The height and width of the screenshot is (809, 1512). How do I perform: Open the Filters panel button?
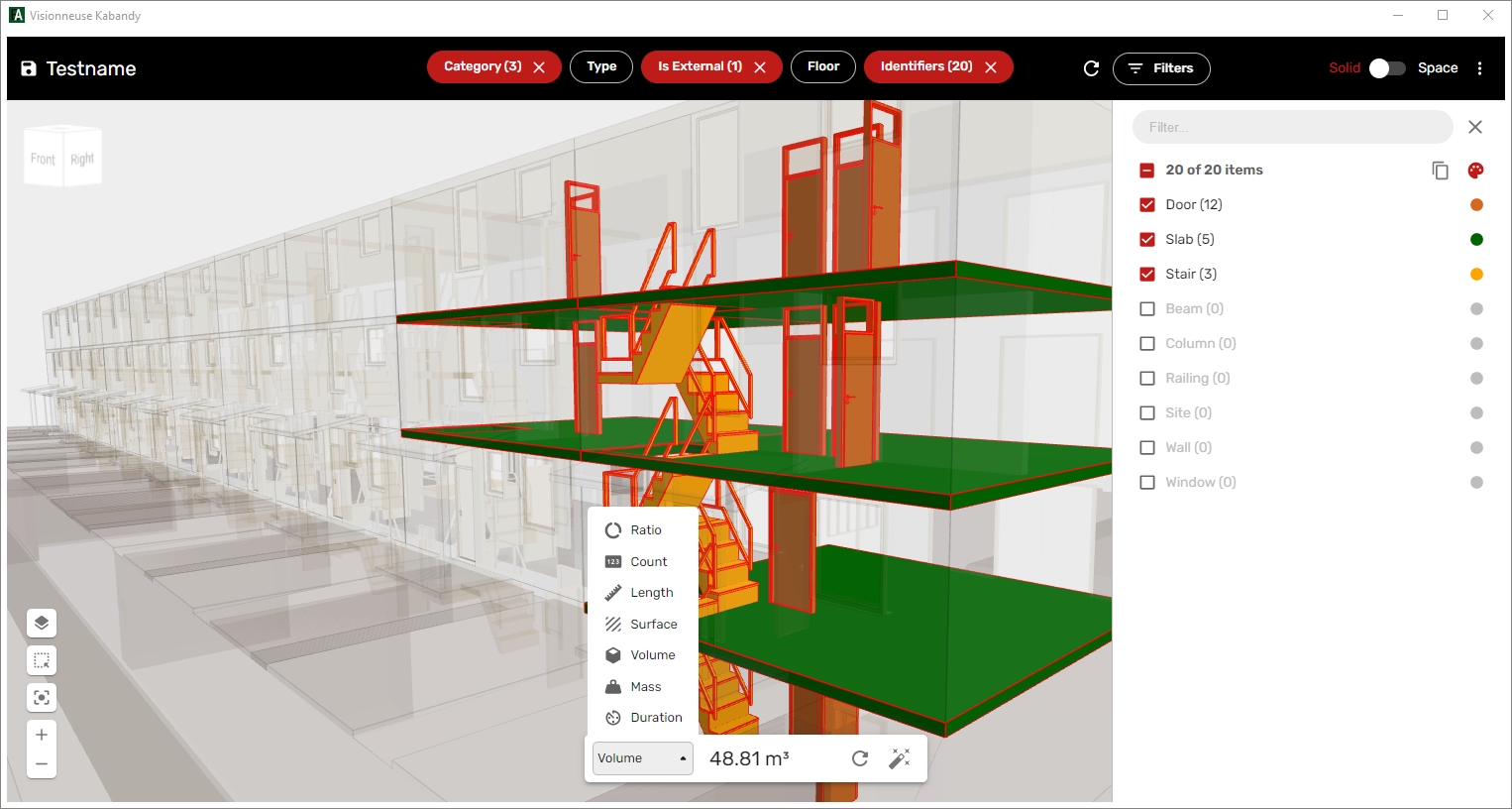click(x=1161, y=68)
